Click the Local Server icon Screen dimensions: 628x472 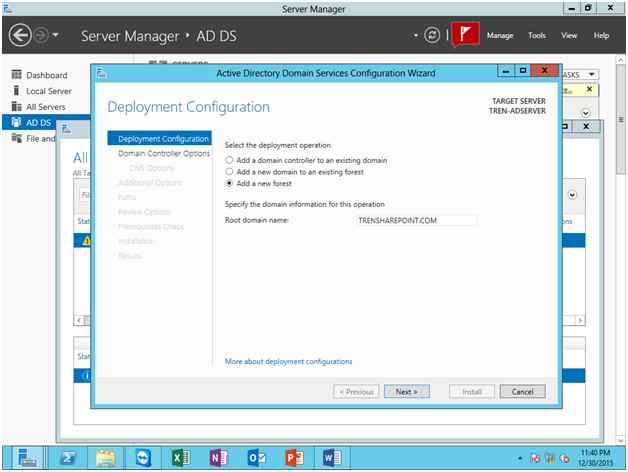click(16, 91)
